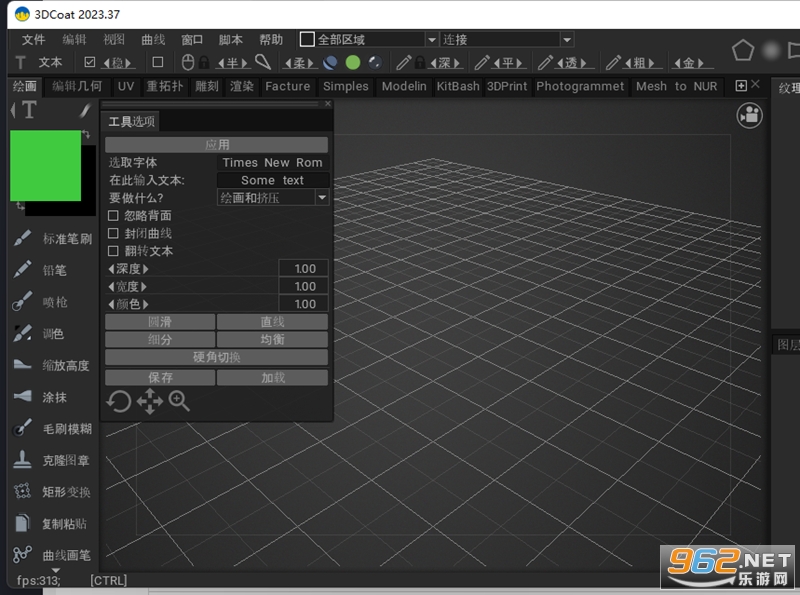Select the 铅笔 pencil tool
800x595 pixels.
pos(40,270)
